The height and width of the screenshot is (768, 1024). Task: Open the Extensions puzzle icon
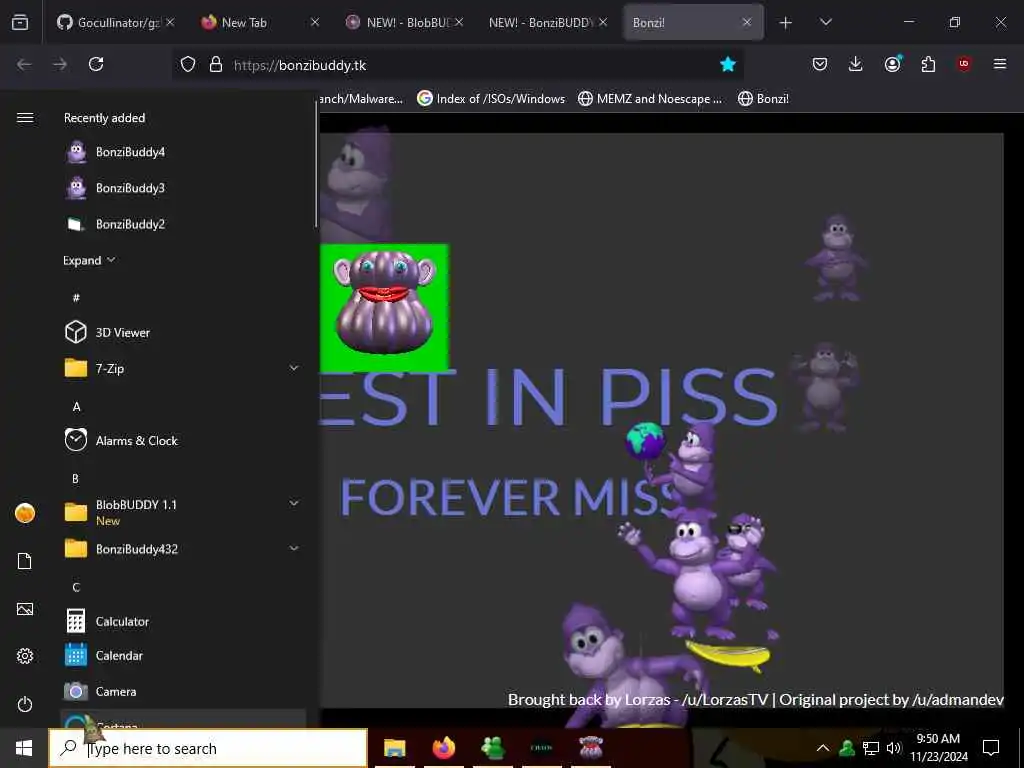click(928, 64)
